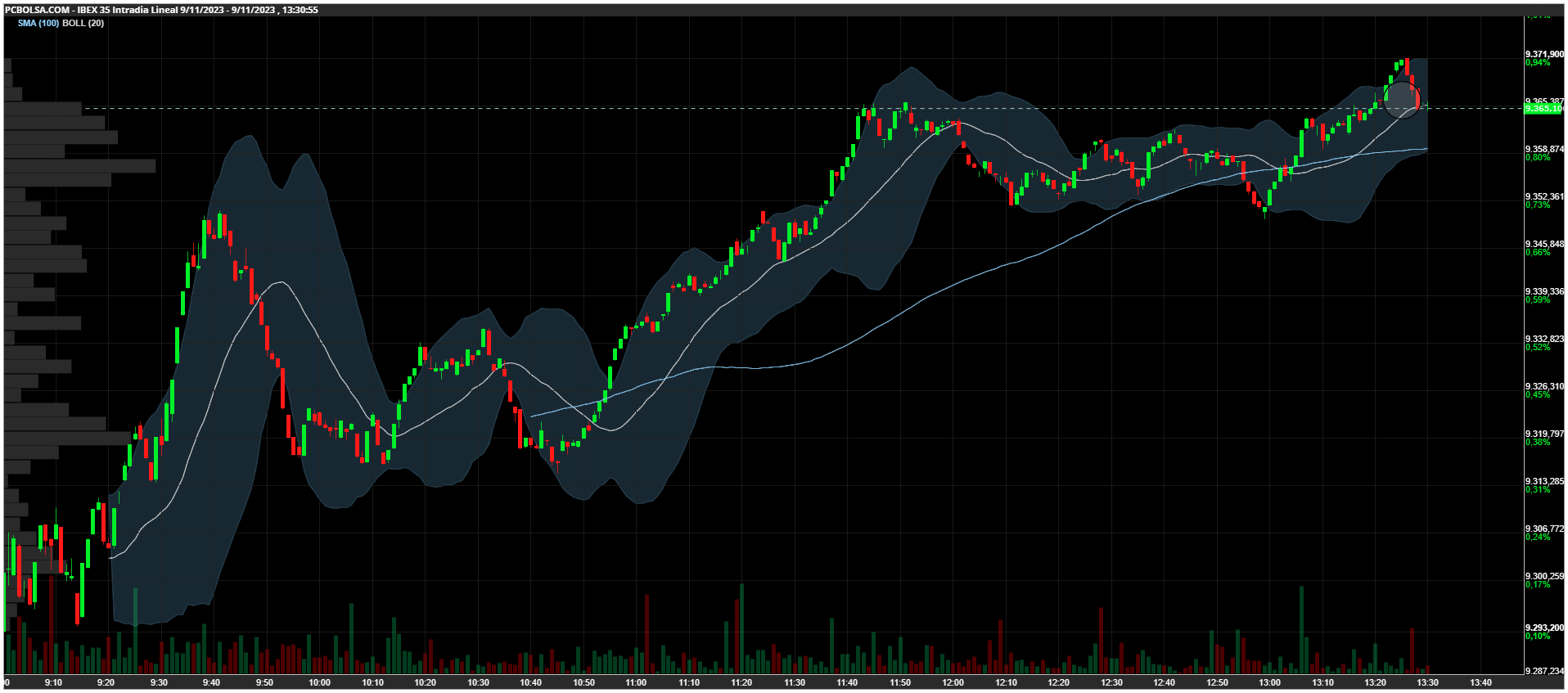Select the 9.319,797 price axis label
The image size is (1568, 693).
1544,434
